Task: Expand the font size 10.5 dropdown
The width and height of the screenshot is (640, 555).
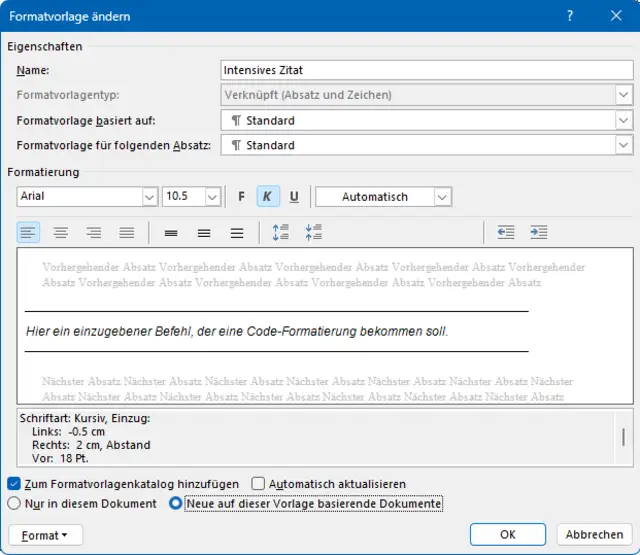Action: [211, 197]
